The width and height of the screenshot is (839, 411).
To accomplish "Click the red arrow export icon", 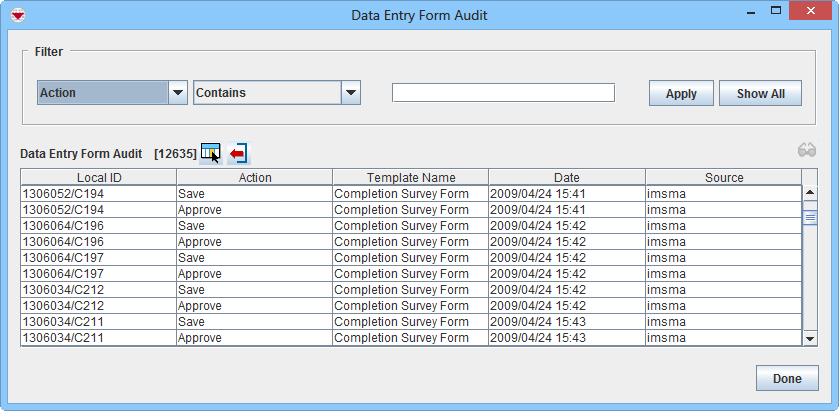I will tap(238, 153).
